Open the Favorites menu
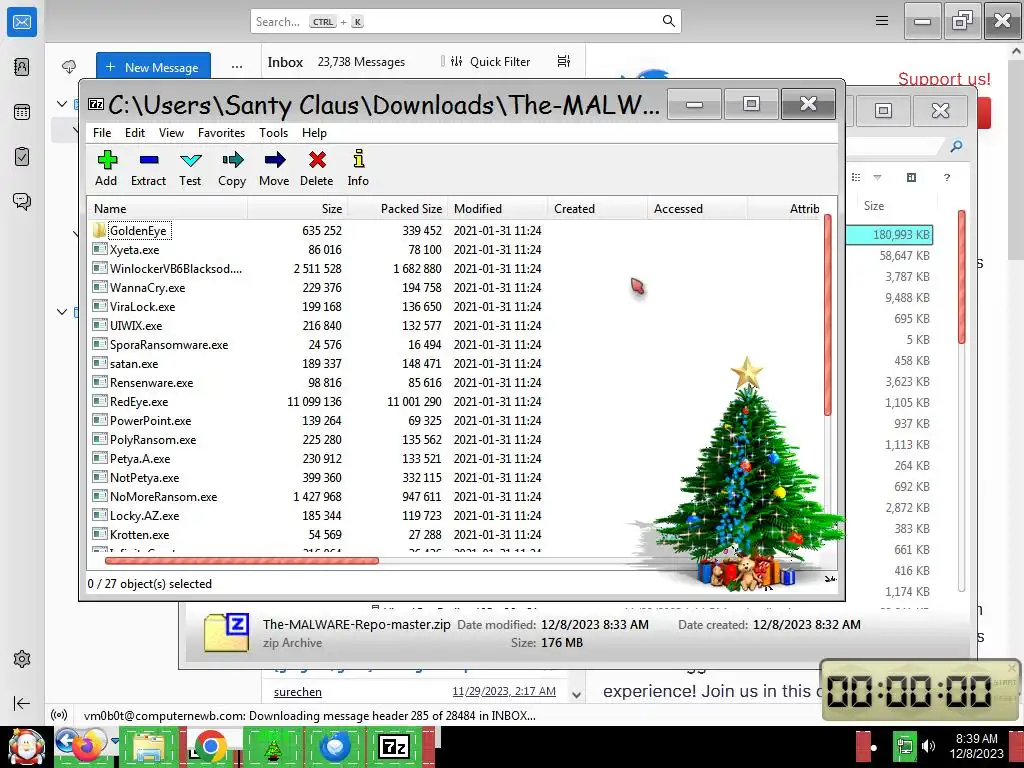 (x=221, y=133)
